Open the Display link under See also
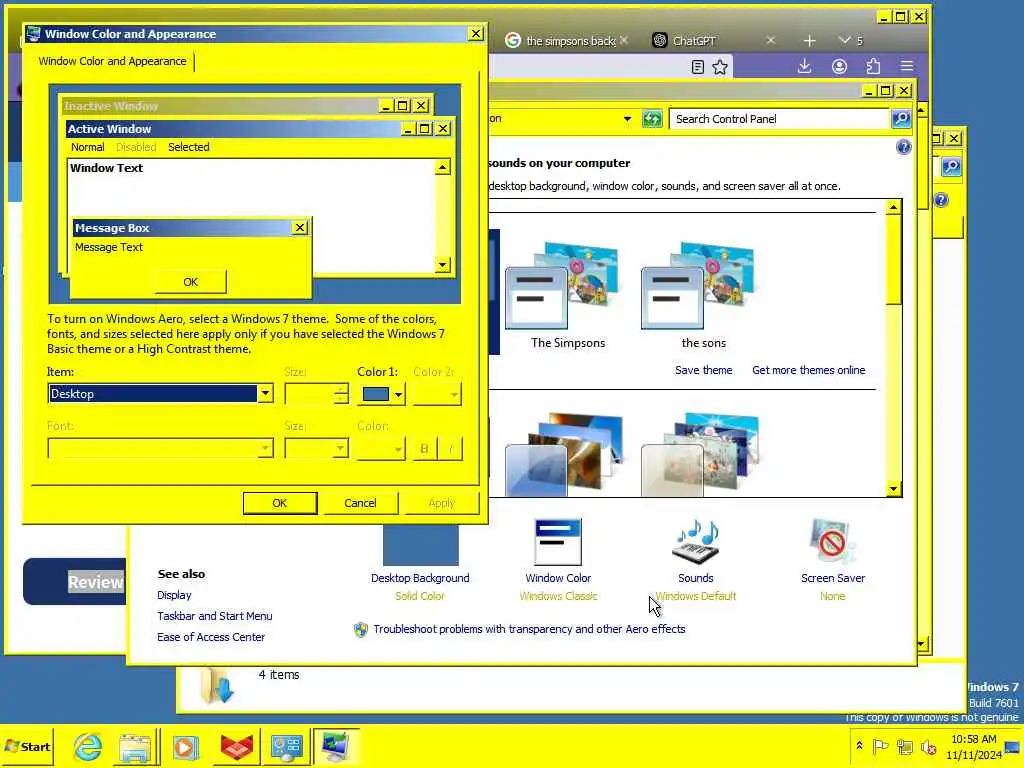 point(174,595)
